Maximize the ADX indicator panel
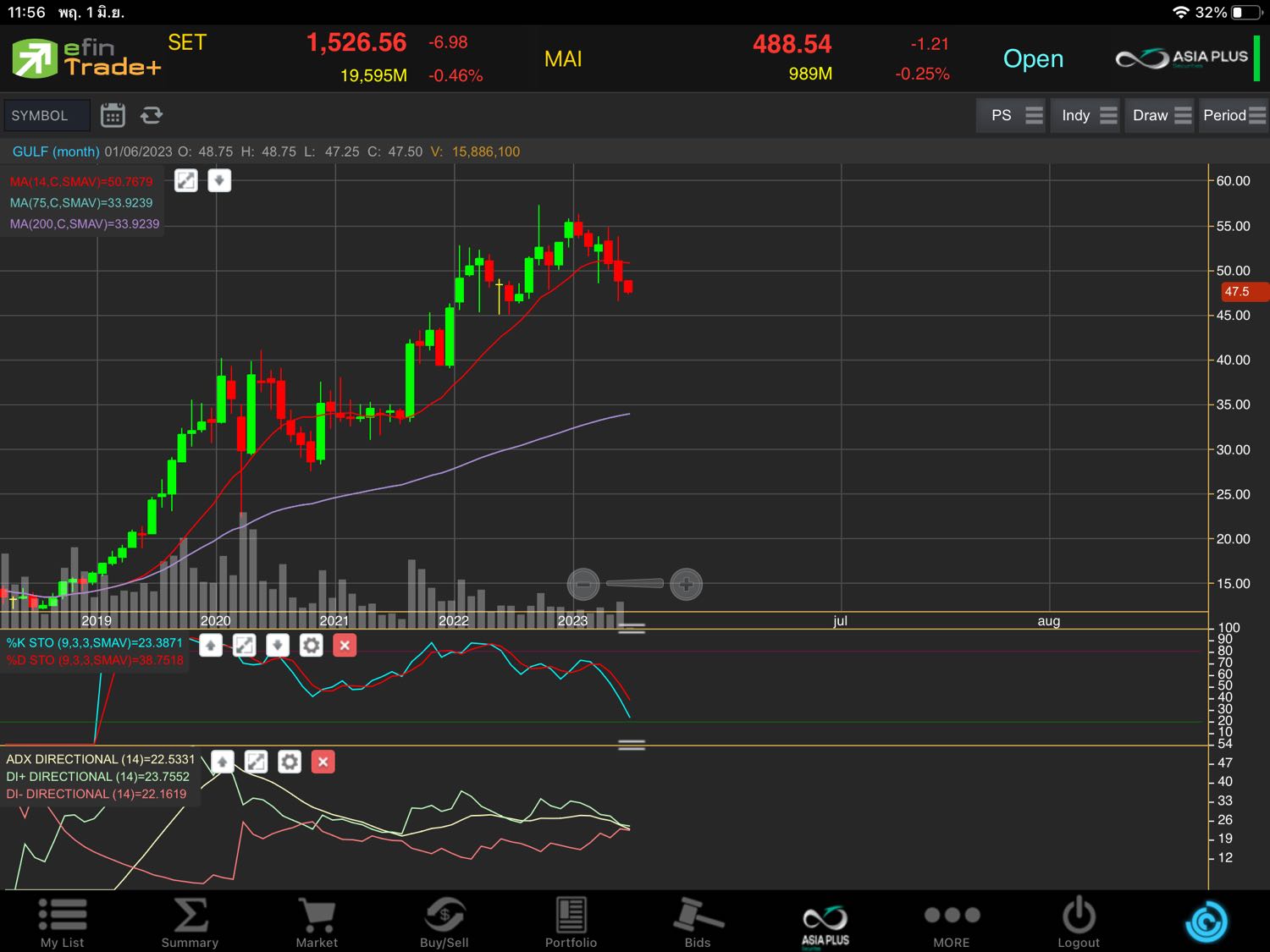1270x952 pixels. click(256, 762)
